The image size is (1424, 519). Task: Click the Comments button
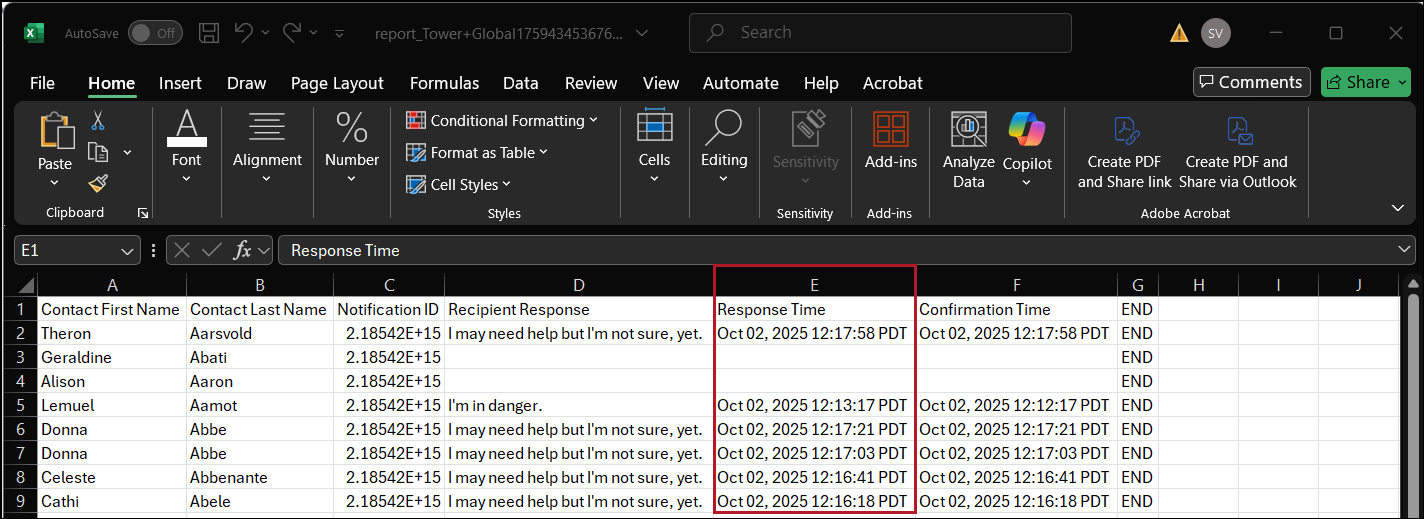[1252, 82]
